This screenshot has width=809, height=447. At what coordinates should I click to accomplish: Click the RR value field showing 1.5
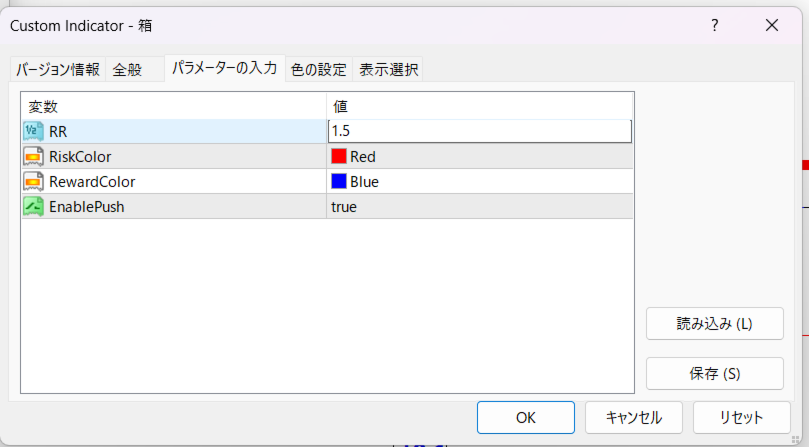point(480,131)
